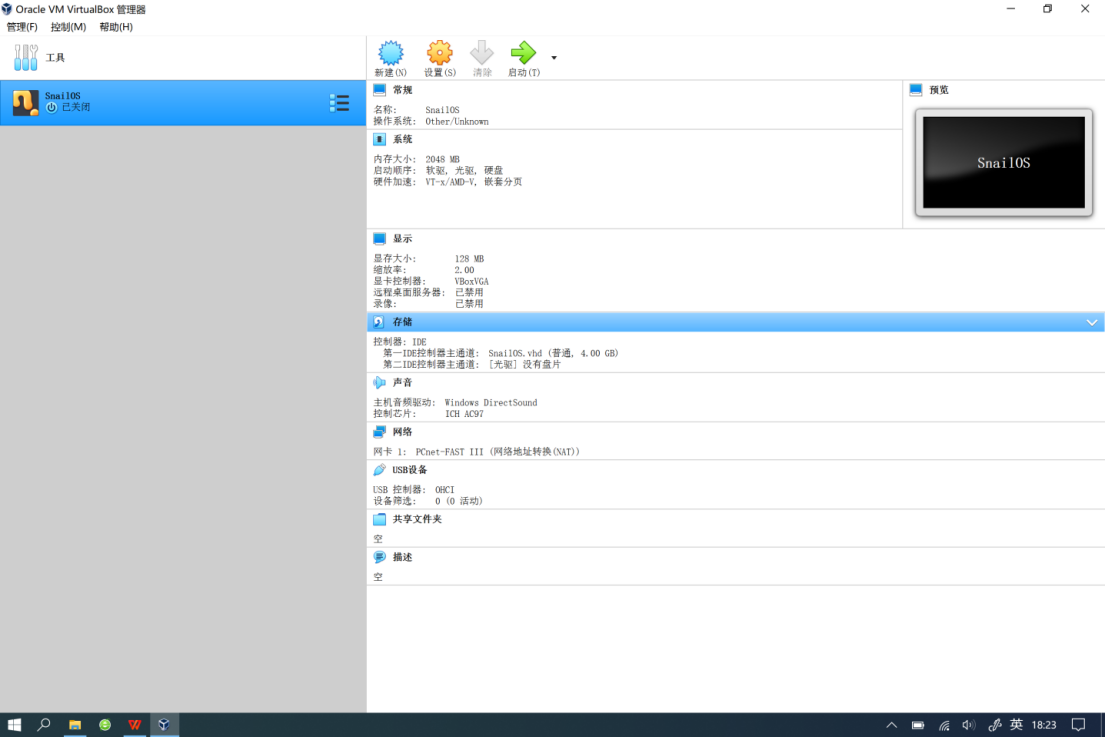This screenshot has height=737, width=1106.
Task: Switch input language 英 indicator
Action: coord(1016,724)
